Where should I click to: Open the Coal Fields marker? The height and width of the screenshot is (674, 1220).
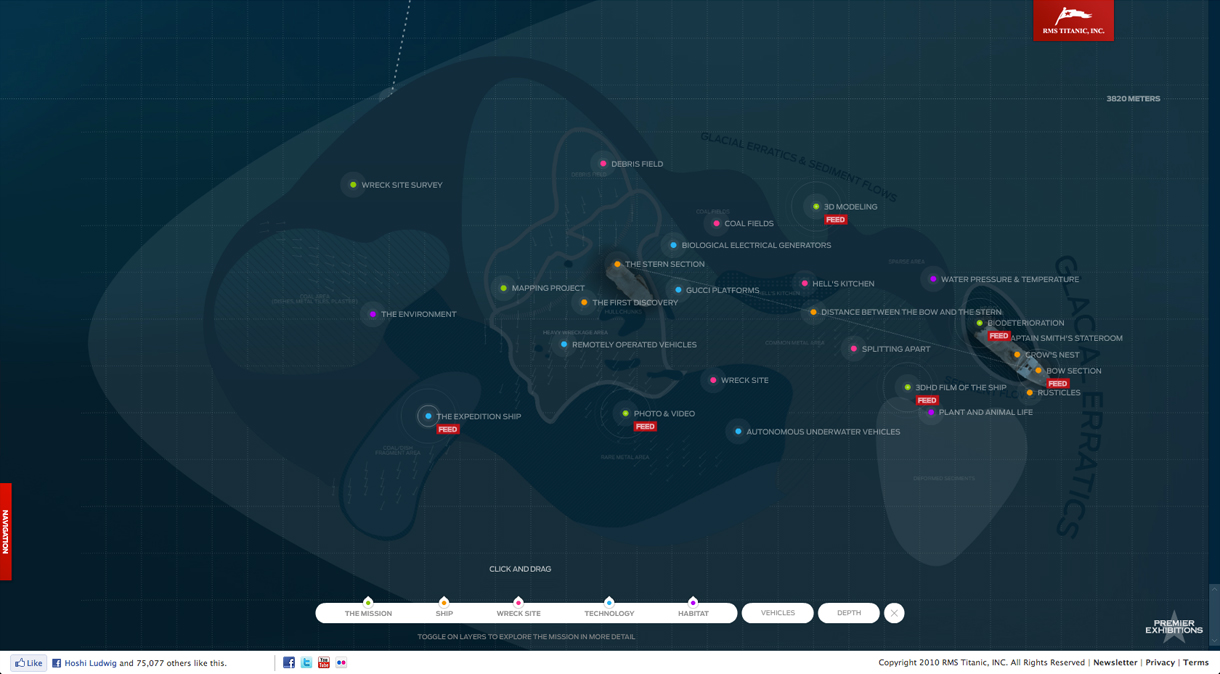tap(716, 224)
